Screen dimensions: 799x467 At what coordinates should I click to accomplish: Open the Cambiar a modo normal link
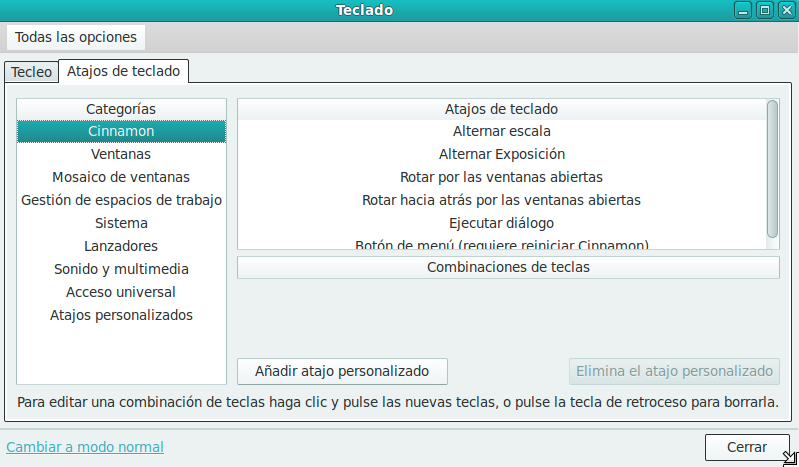(x=85, y=447)
